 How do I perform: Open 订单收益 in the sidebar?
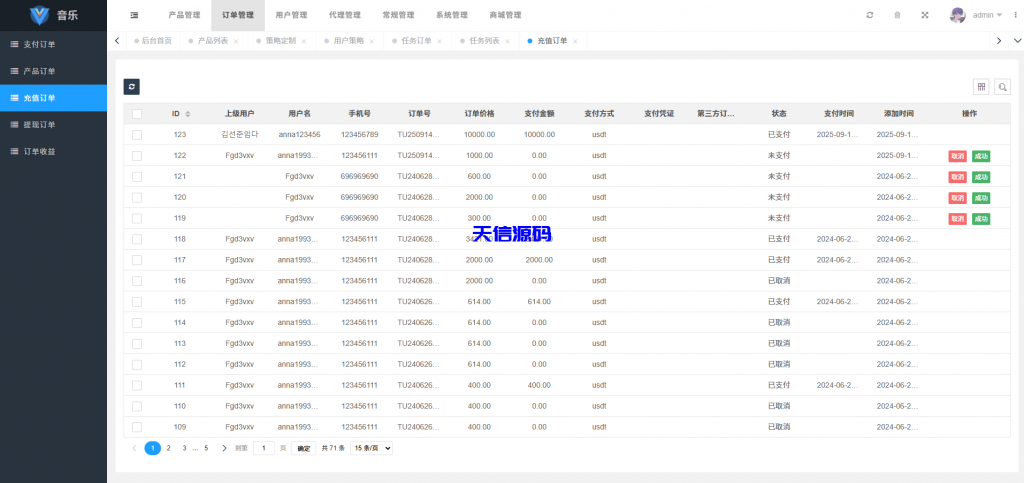pyautogui.click(x=53, y=151)
